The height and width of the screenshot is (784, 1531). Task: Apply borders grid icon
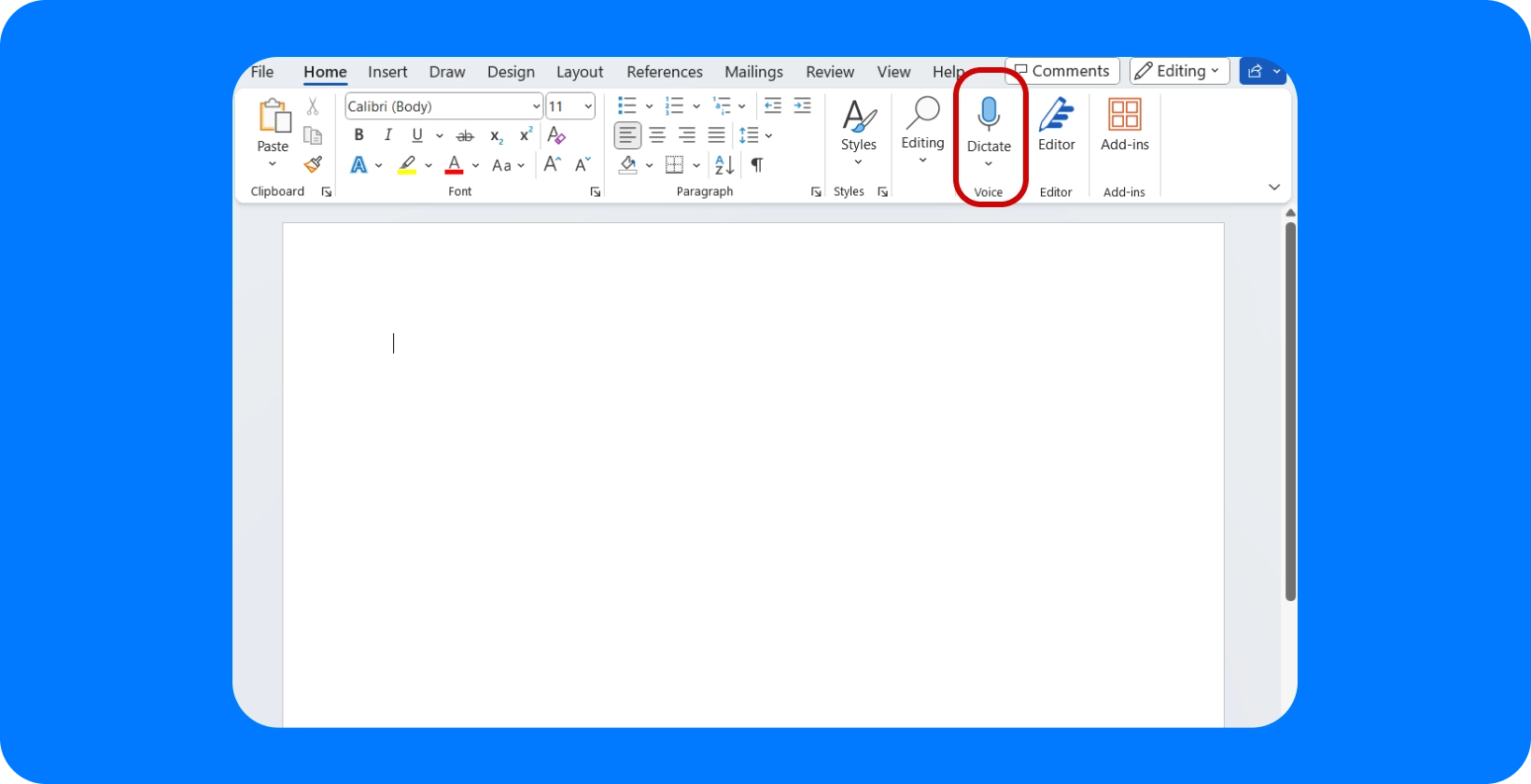pyautogui.click(x=674, y=165)
